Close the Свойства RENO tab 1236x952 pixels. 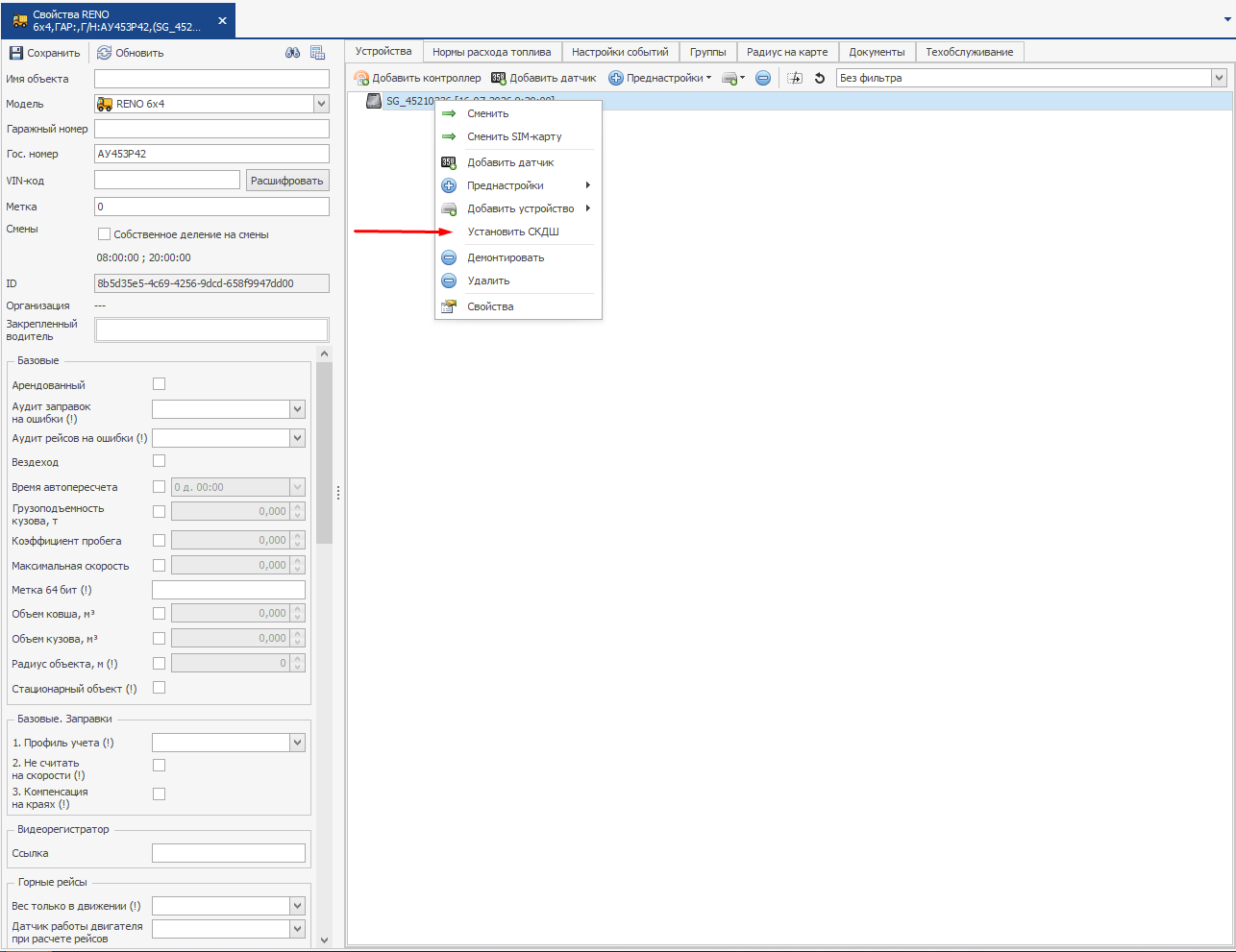point(222,20)
